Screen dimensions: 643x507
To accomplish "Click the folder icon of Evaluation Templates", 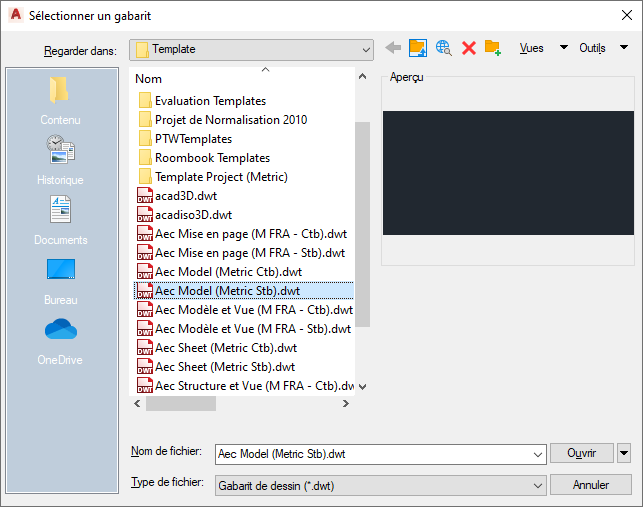I will 145,100.
